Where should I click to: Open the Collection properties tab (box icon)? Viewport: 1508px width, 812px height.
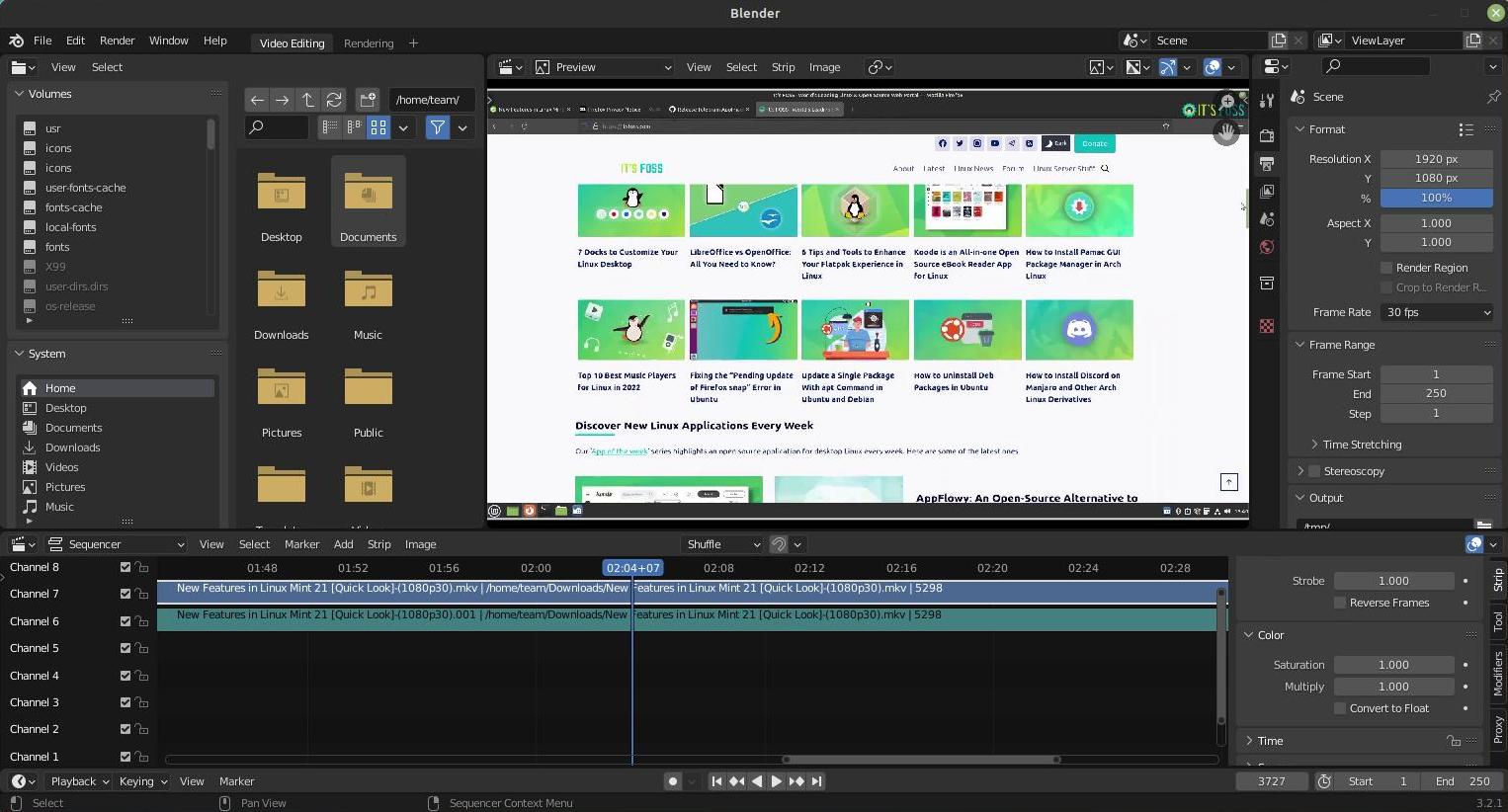[1267, 284]
